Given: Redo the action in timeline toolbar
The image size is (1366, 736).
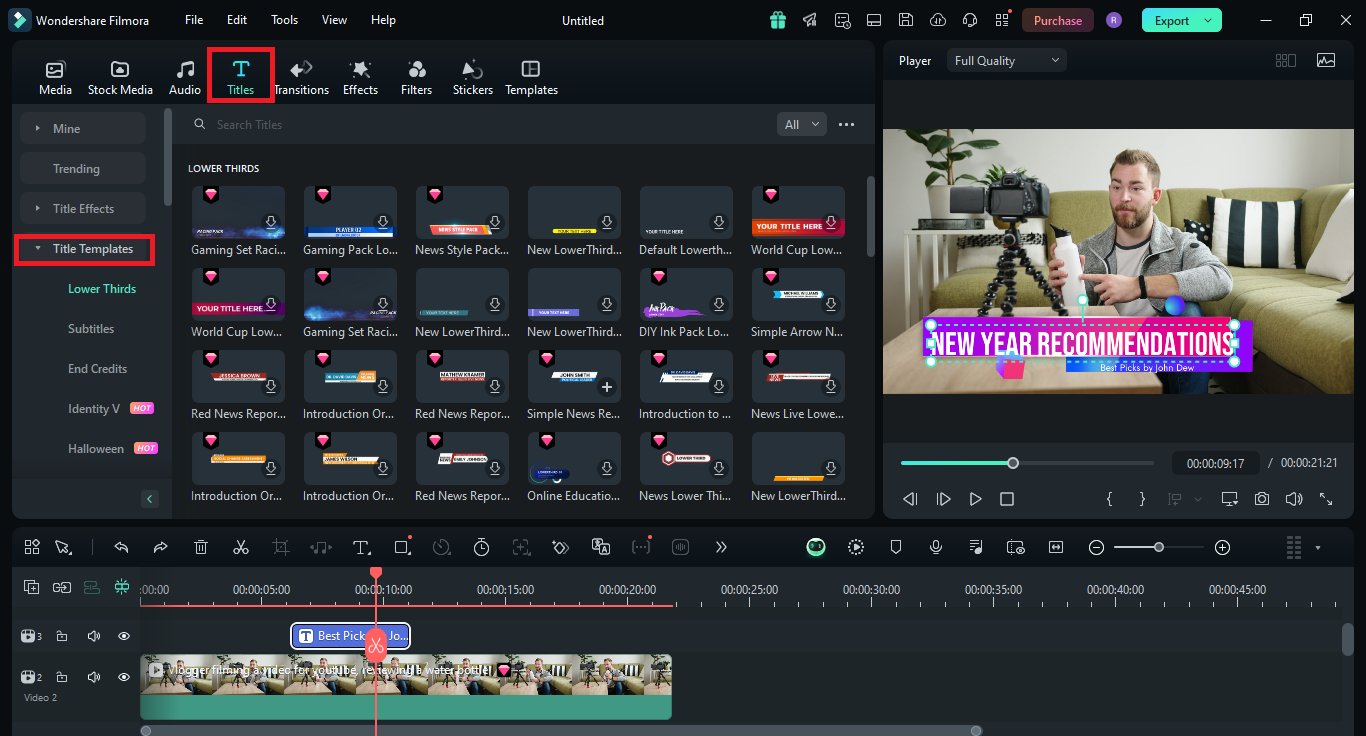Looking at the screenshot, I should [x=160, y=547].
